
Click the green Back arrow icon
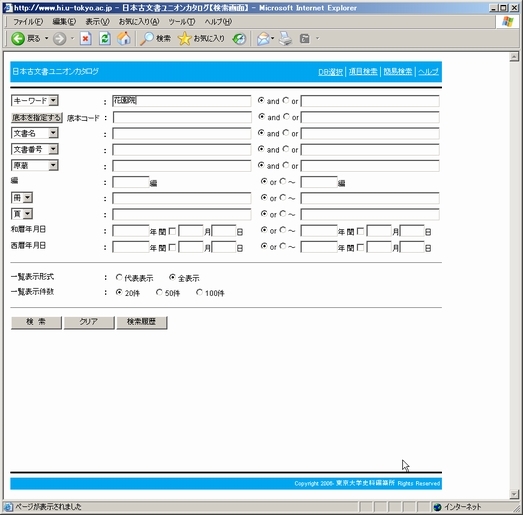click(x=18, y=39)
